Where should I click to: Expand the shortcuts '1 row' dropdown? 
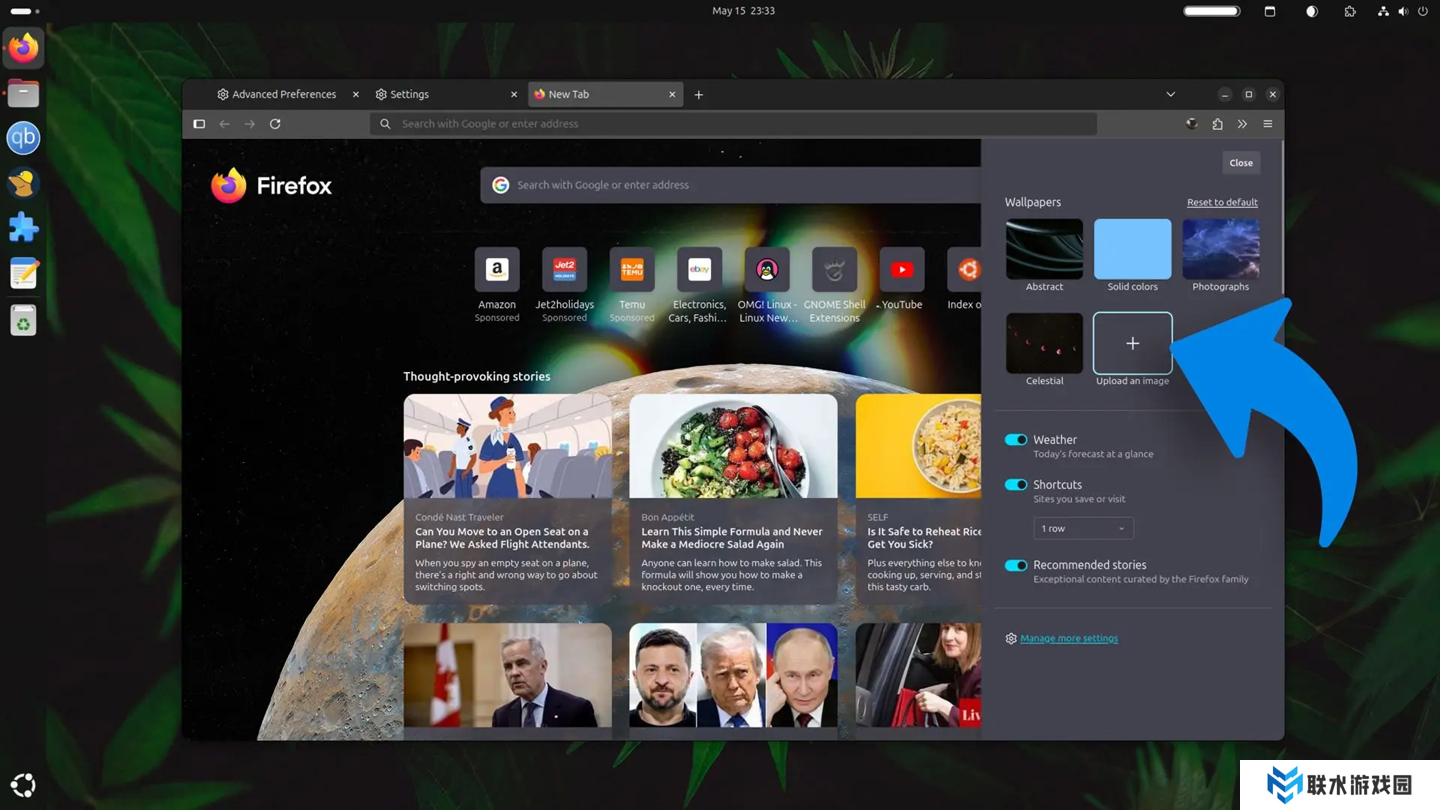tap(1083, 528)
